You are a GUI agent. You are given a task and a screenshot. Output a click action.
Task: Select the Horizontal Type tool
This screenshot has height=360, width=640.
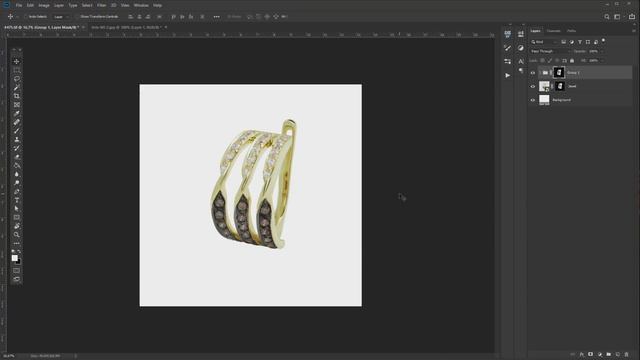pos(16,200)
